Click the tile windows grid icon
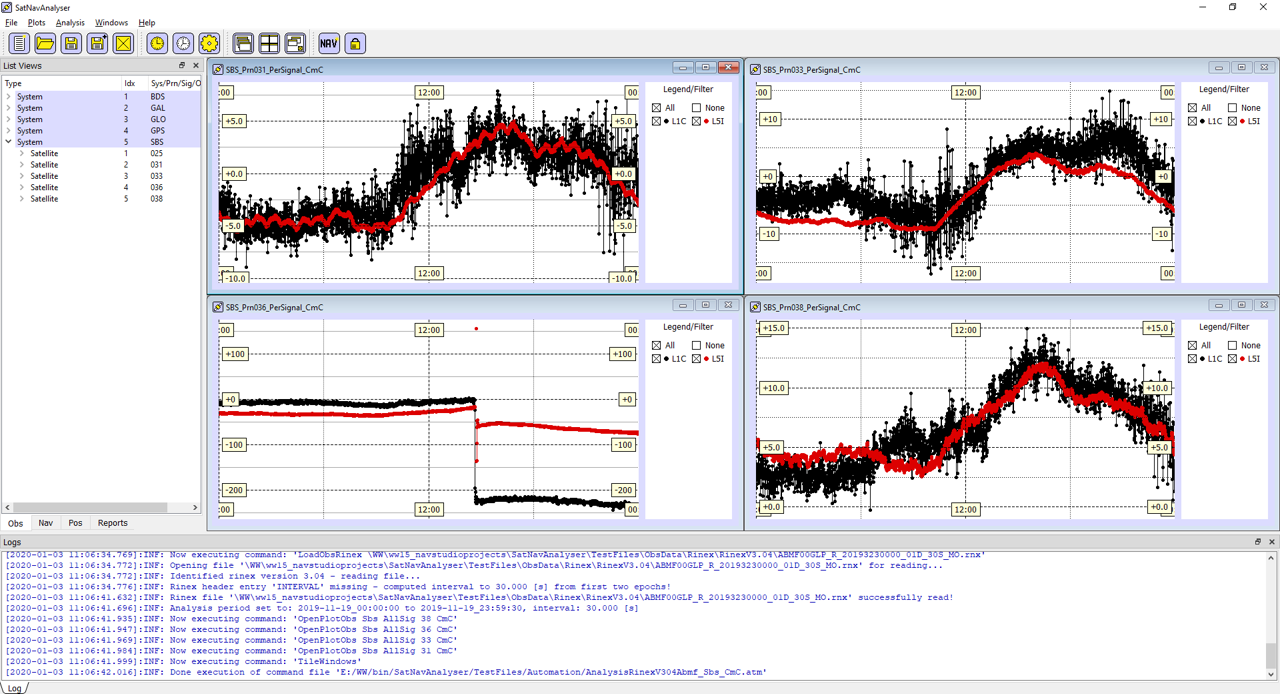Image resolution: width=1280 pixels, height=694 pixels. pos(269,43)
